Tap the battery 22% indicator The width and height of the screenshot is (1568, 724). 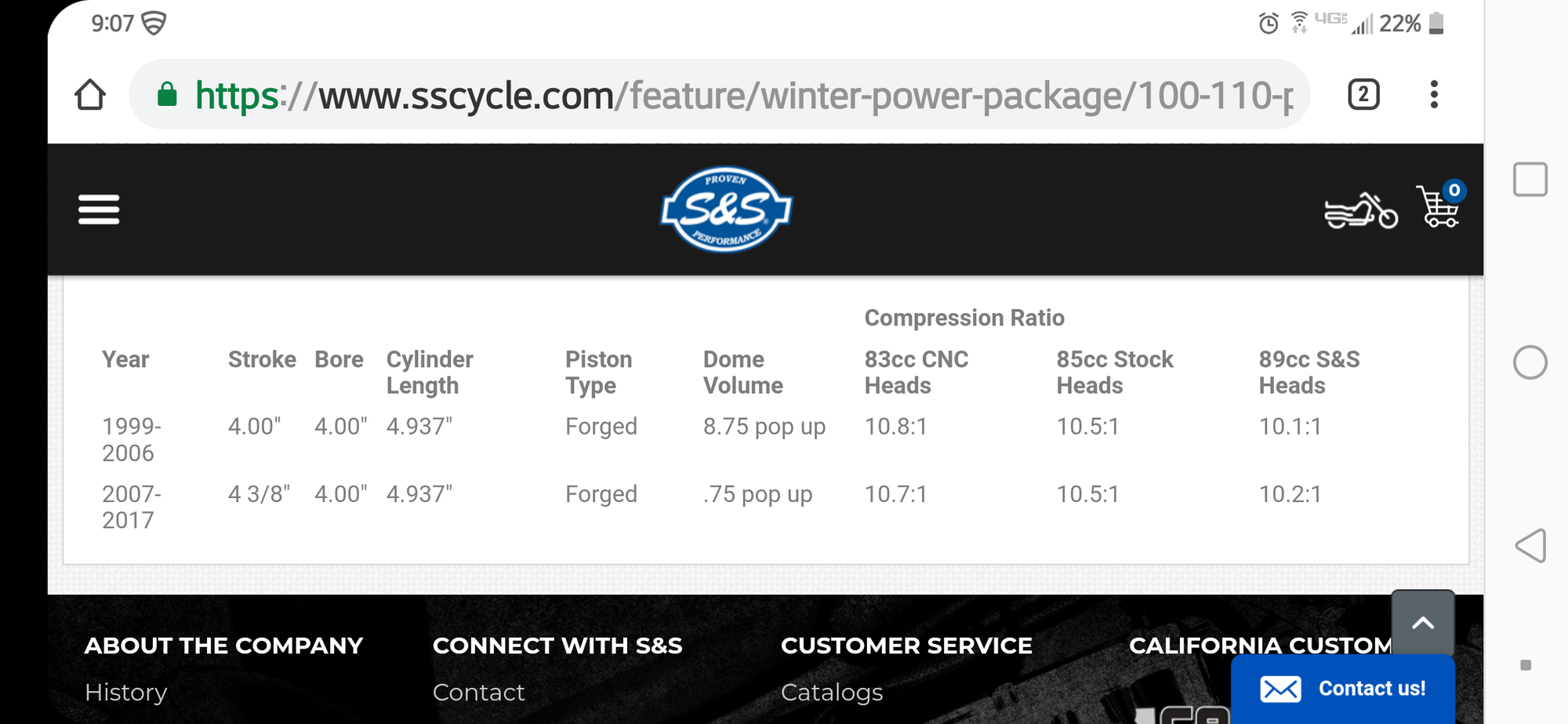1411,24
